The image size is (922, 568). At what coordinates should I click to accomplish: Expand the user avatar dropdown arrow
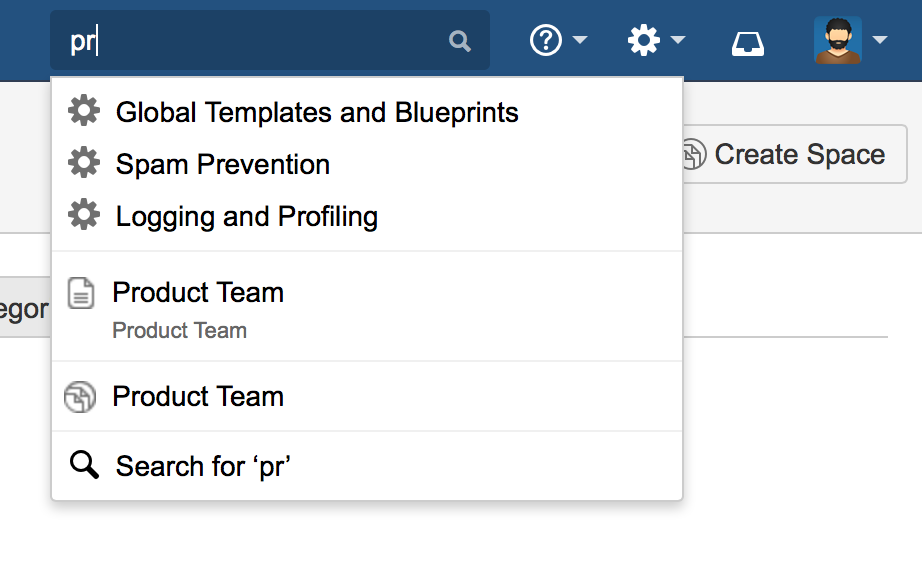coord(880,40)
